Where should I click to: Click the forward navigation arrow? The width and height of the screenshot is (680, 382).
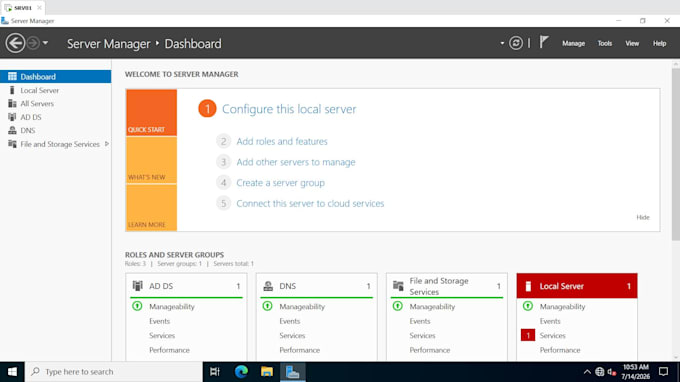(x=33, y=43)
